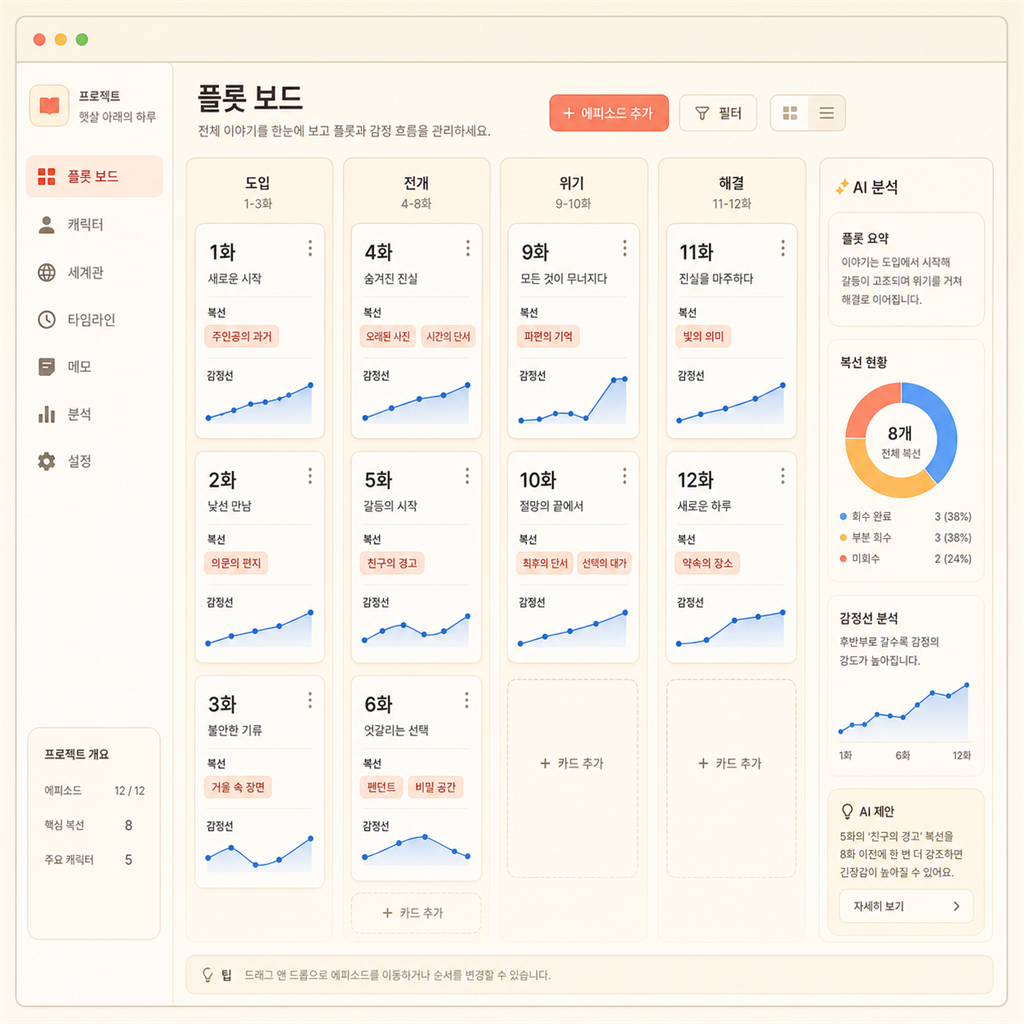Select the 해결 column header
This screenshot has width=1024, height=1024.
(731, 192)
